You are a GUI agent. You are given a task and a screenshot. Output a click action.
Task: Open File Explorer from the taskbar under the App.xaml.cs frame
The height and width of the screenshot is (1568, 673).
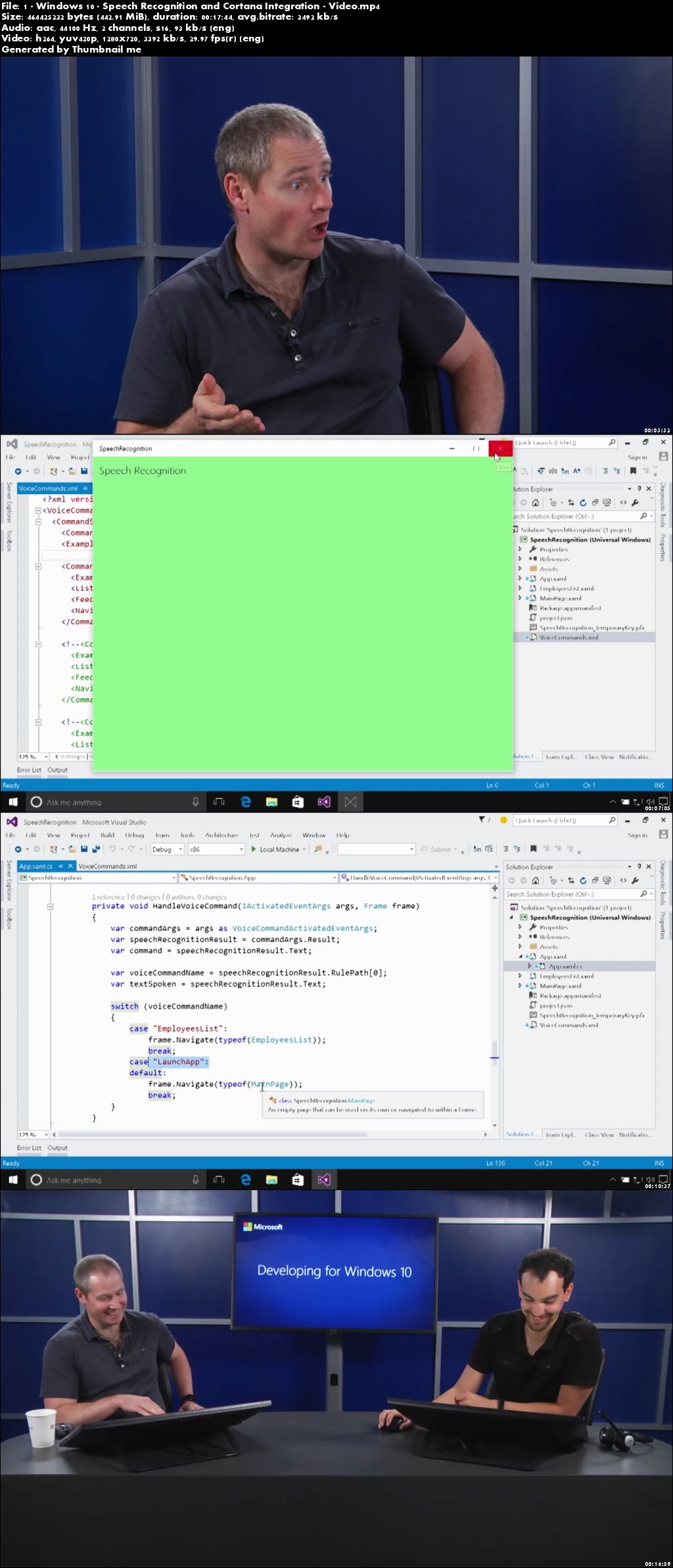click(x=271, y=1180)
